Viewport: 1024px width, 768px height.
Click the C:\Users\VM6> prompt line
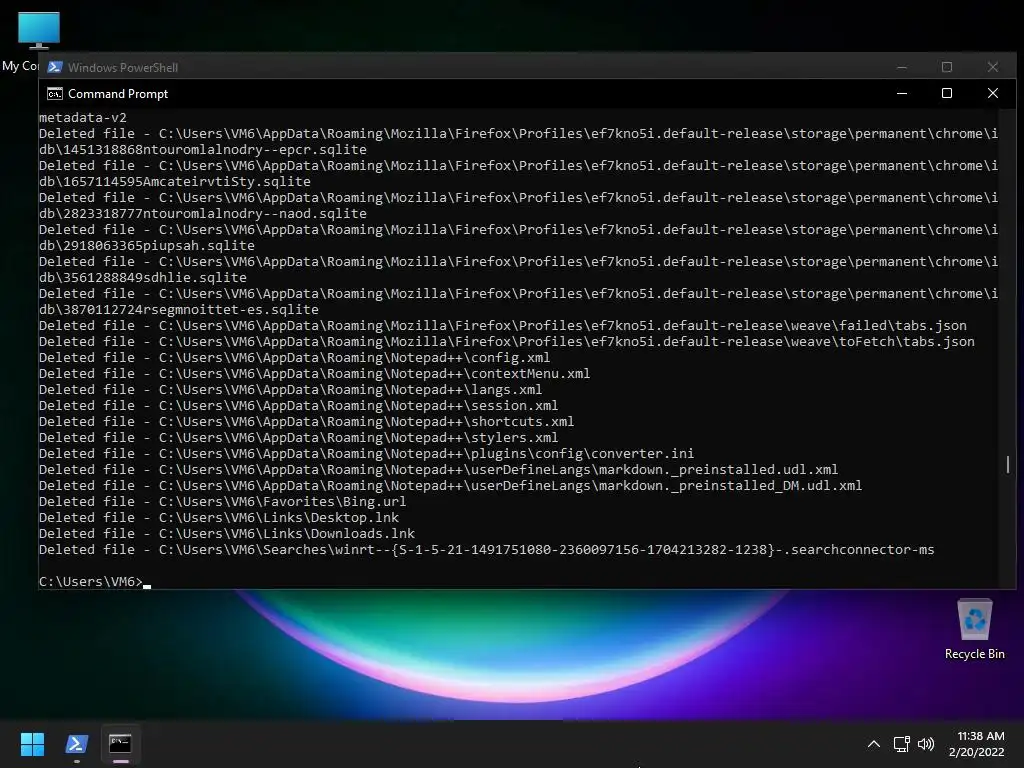pyautogui.click(x=91, y=581)
